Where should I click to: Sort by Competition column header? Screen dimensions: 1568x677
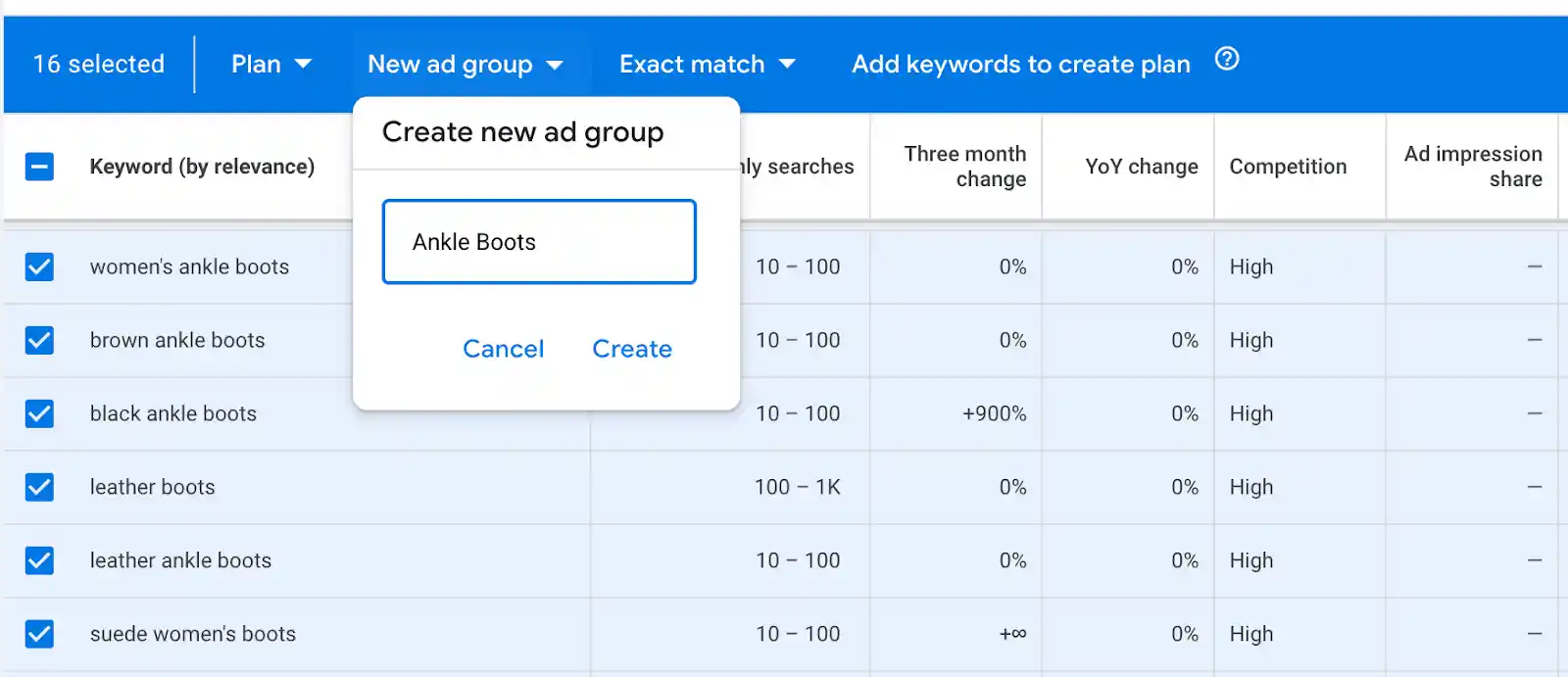(1288, 167)
